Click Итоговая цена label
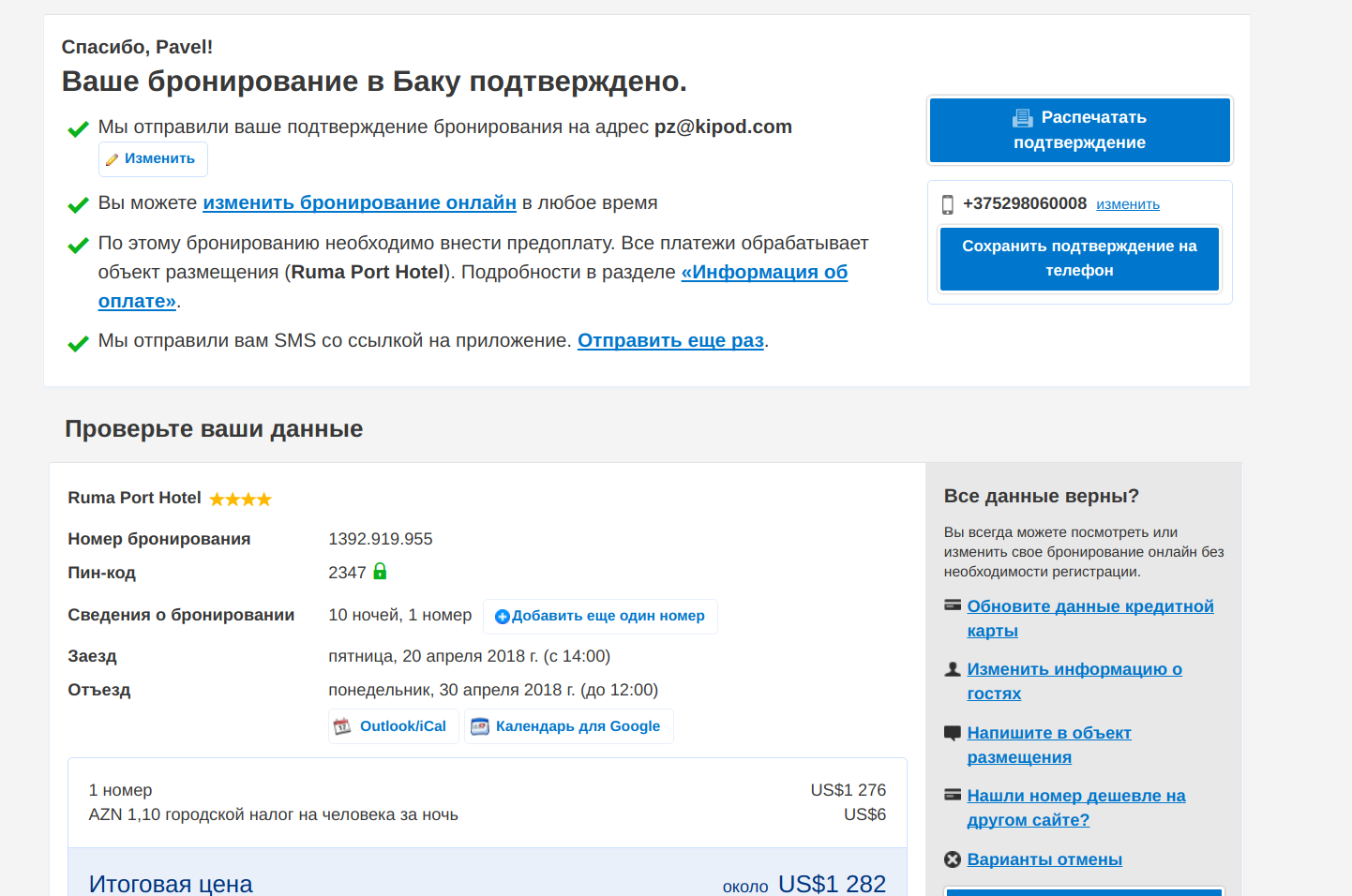This screenshot has height=896, width=1352. pos(171,884)
